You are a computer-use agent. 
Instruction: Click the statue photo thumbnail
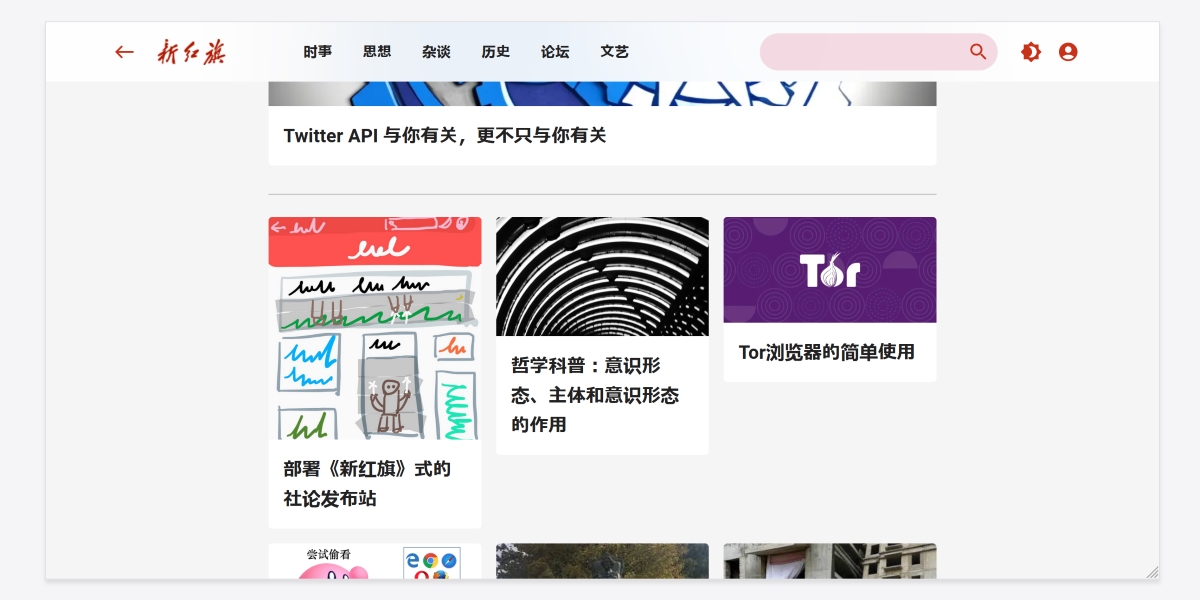coord(602,568)
